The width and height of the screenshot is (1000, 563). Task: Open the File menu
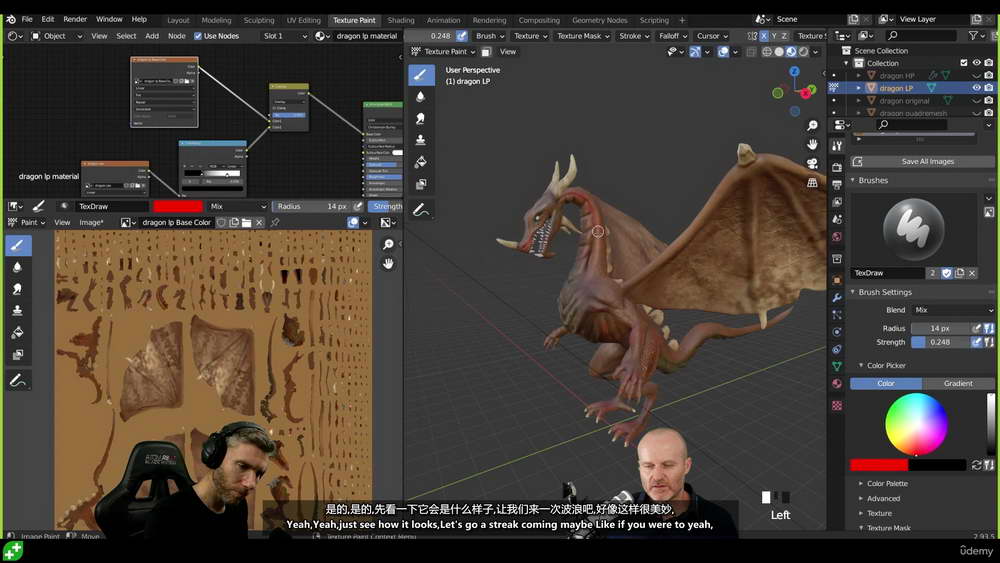pyautogui.click(x=27, y=19)
